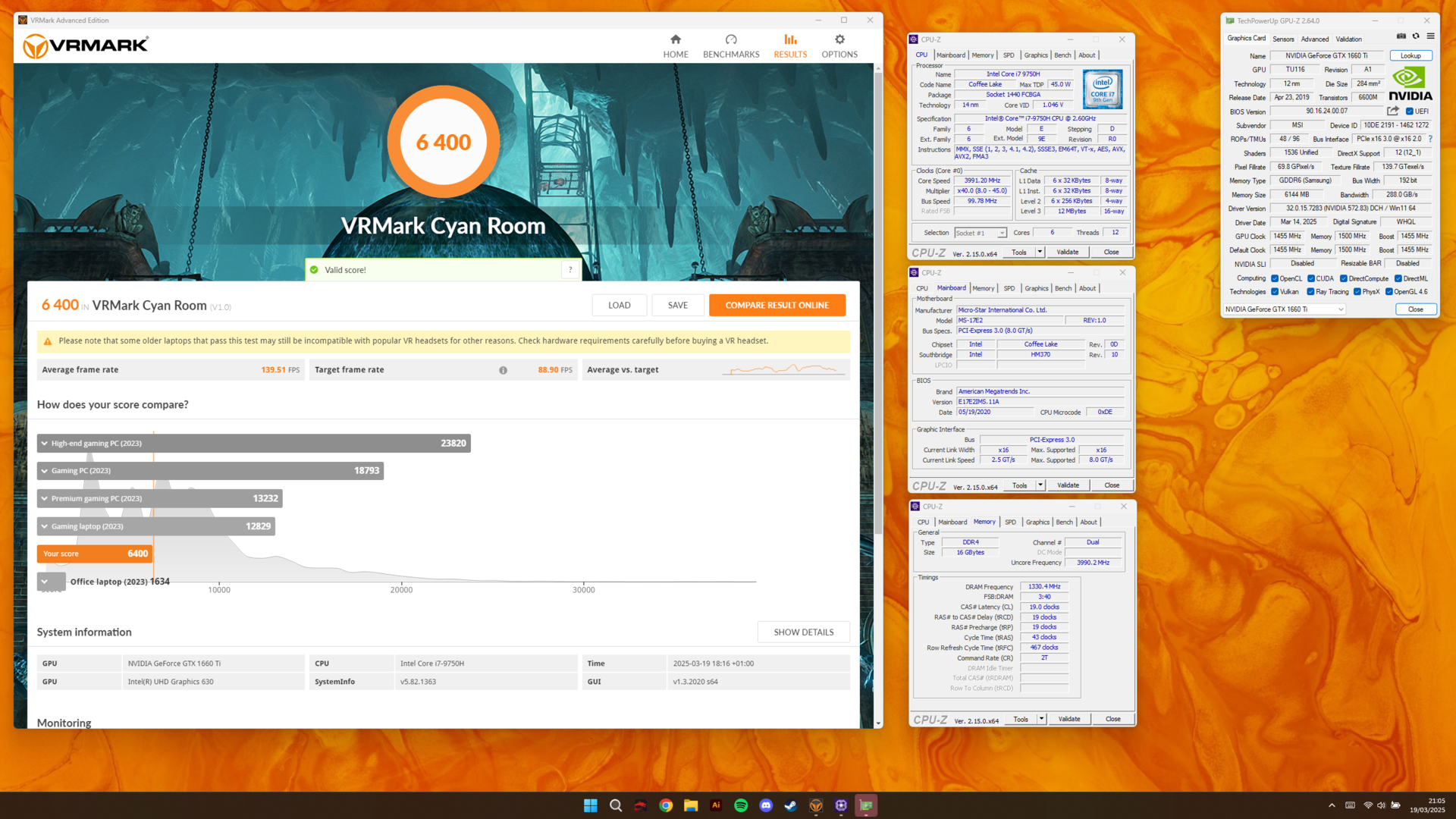Click the SAVE button in VRMark

pos(678,305)
